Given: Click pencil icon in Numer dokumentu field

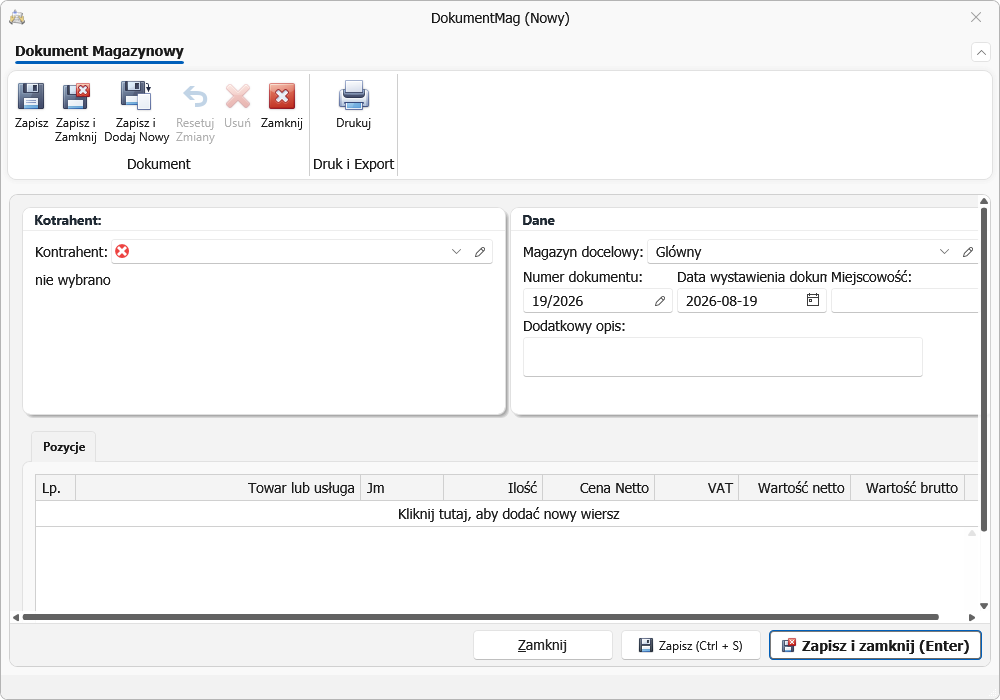Looking at the screenshot, I should (x=660, y=301).
